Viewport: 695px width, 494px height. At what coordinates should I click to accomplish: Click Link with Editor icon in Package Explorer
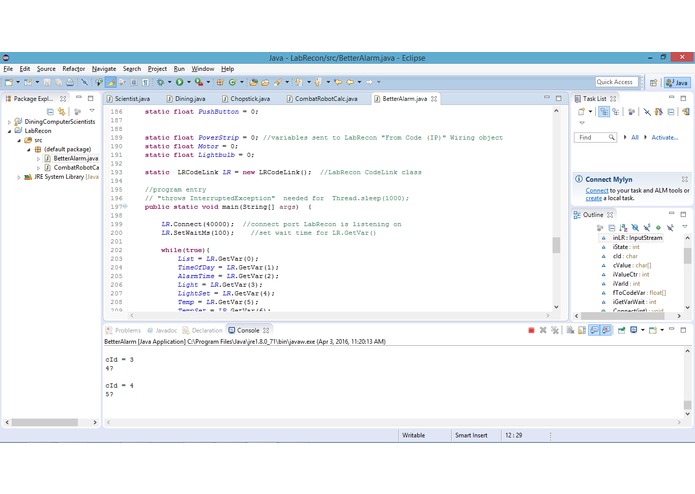(x=61, y=112)
